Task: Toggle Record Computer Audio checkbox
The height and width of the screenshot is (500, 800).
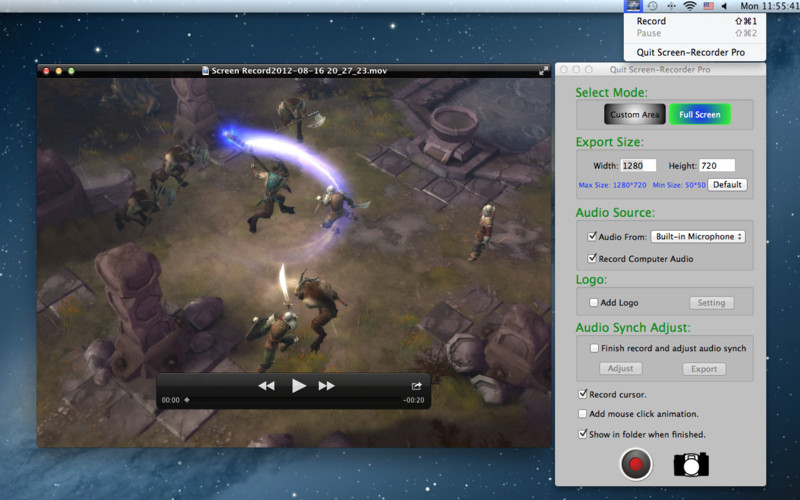Action: [x=592, y=258]
